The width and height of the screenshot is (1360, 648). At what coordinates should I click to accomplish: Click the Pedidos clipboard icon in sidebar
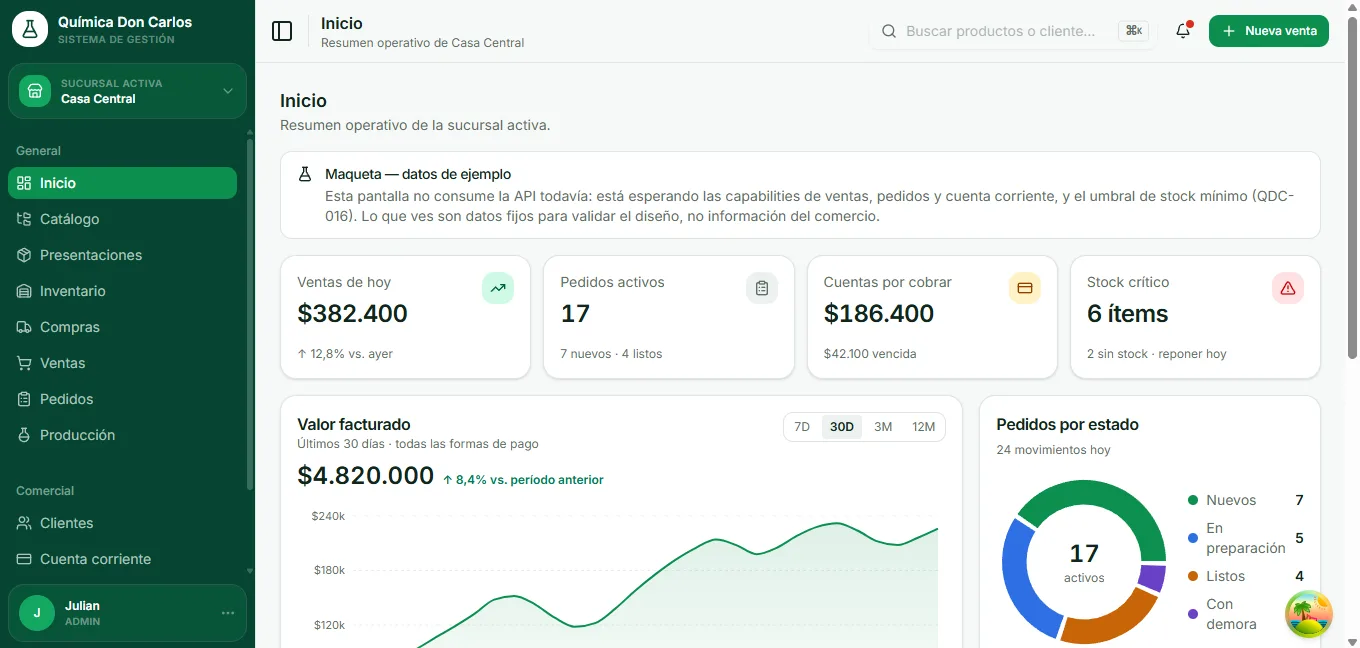tap(25, 399)
